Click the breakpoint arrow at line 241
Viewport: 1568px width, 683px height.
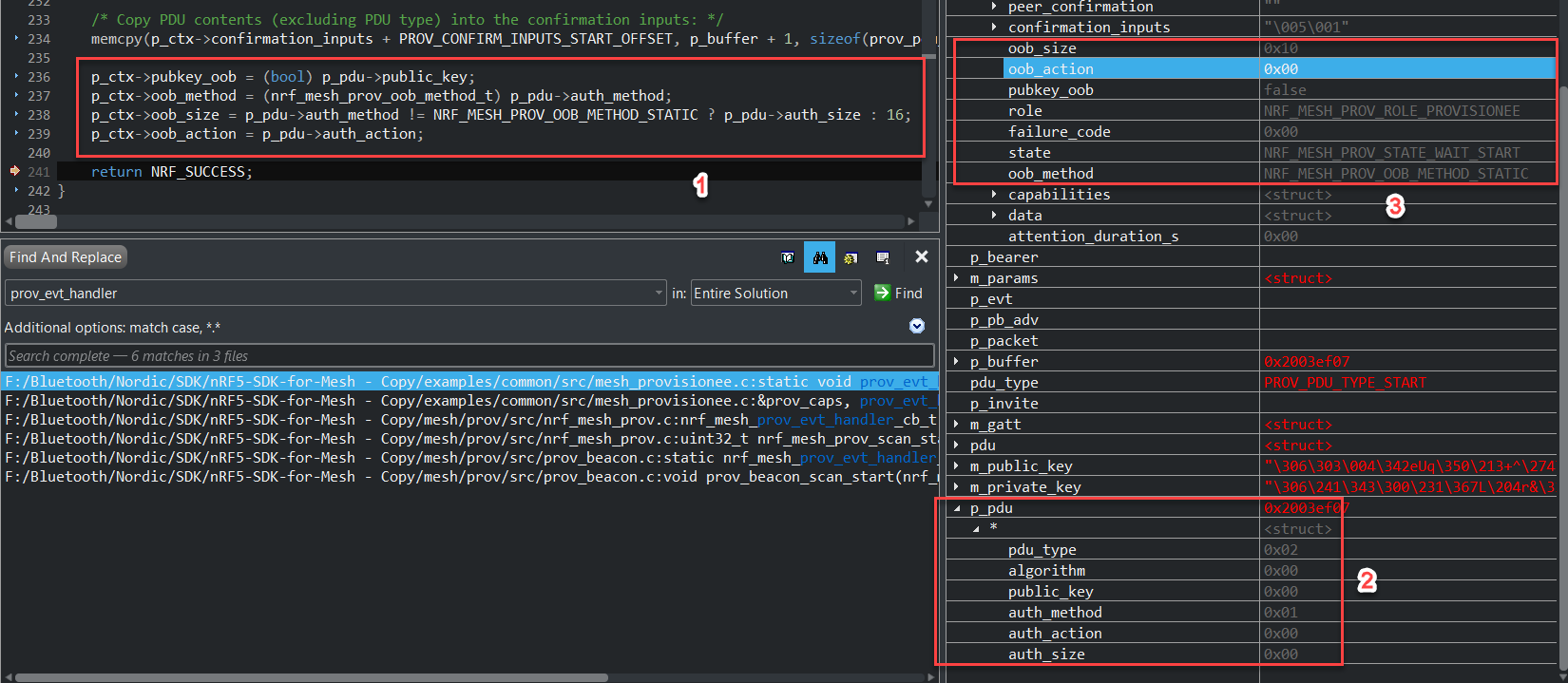click(x=15, y=172)
